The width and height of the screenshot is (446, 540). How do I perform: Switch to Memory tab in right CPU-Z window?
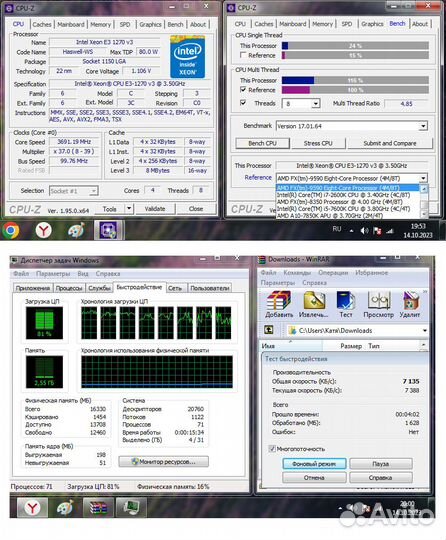coord(322,24)
